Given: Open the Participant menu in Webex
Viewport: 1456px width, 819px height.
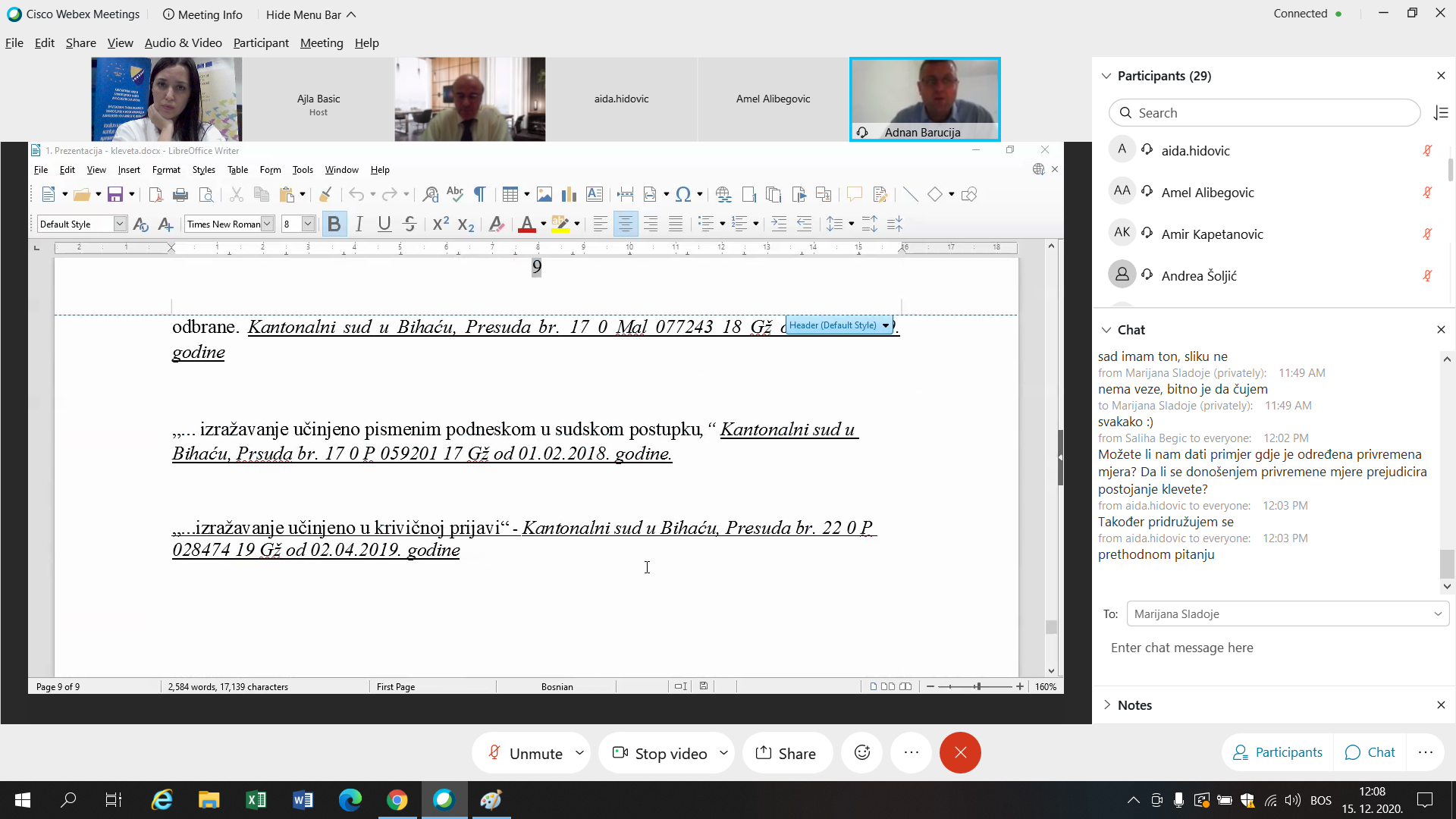Looking at the screenshot, I should pyautogui.click(x=261, y=43).
